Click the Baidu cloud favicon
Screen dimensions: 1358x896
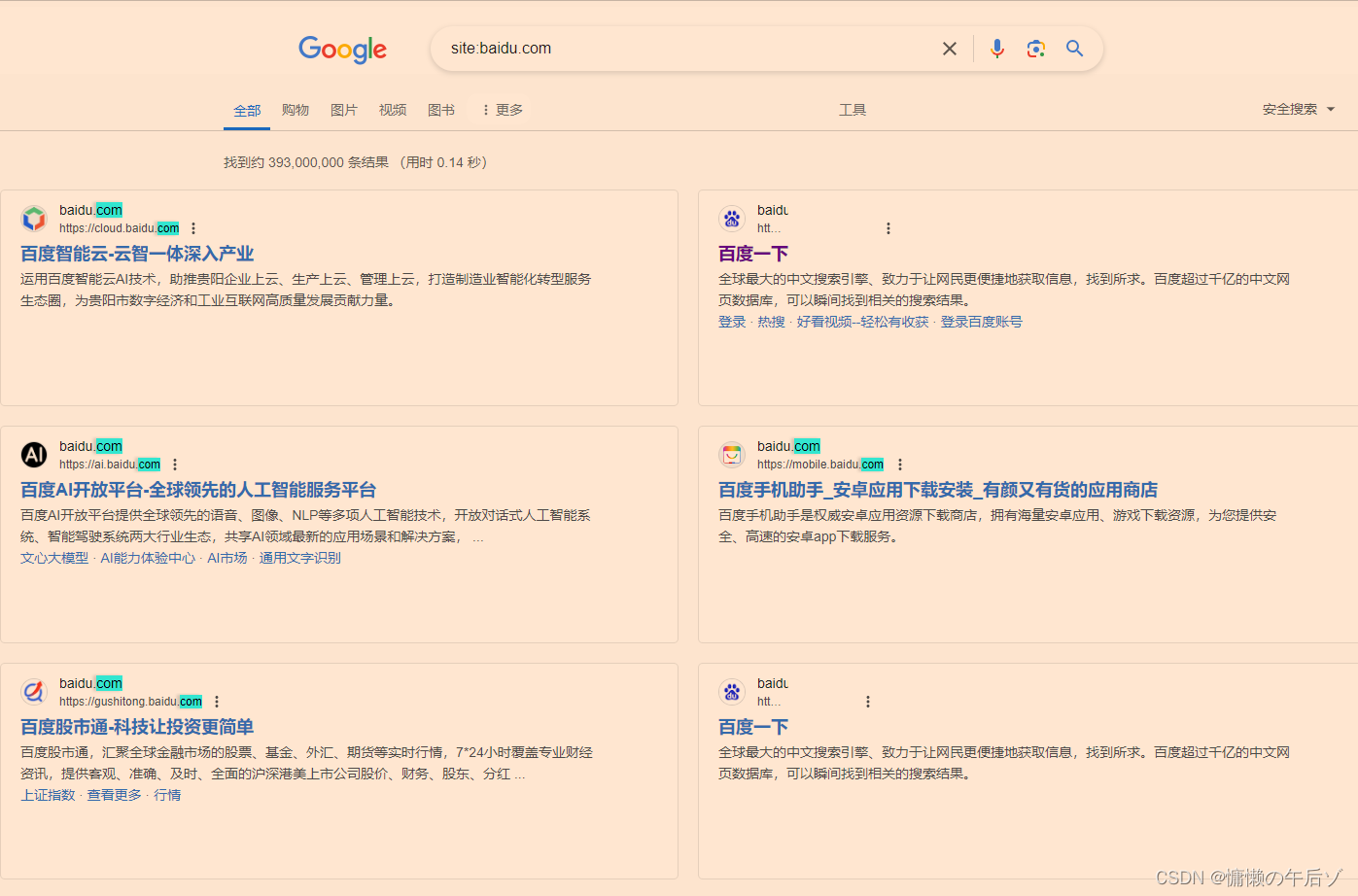click(x=34, y=219)
